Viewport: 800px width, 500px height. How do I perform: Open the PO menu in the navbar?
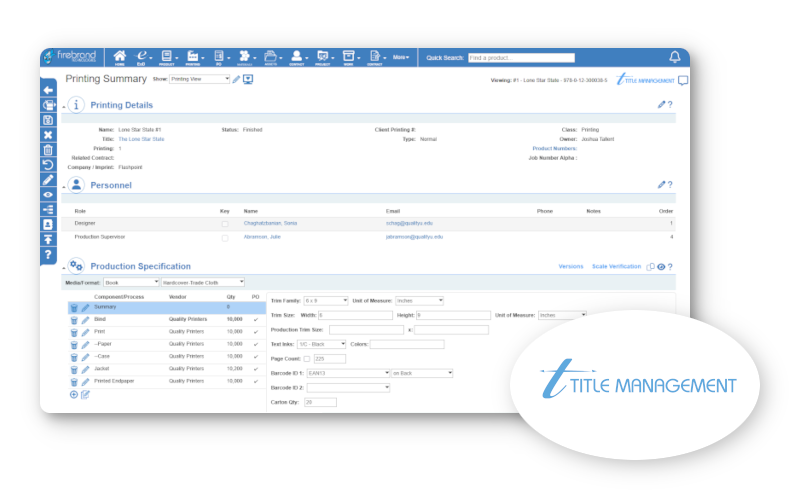coord(220,58)
